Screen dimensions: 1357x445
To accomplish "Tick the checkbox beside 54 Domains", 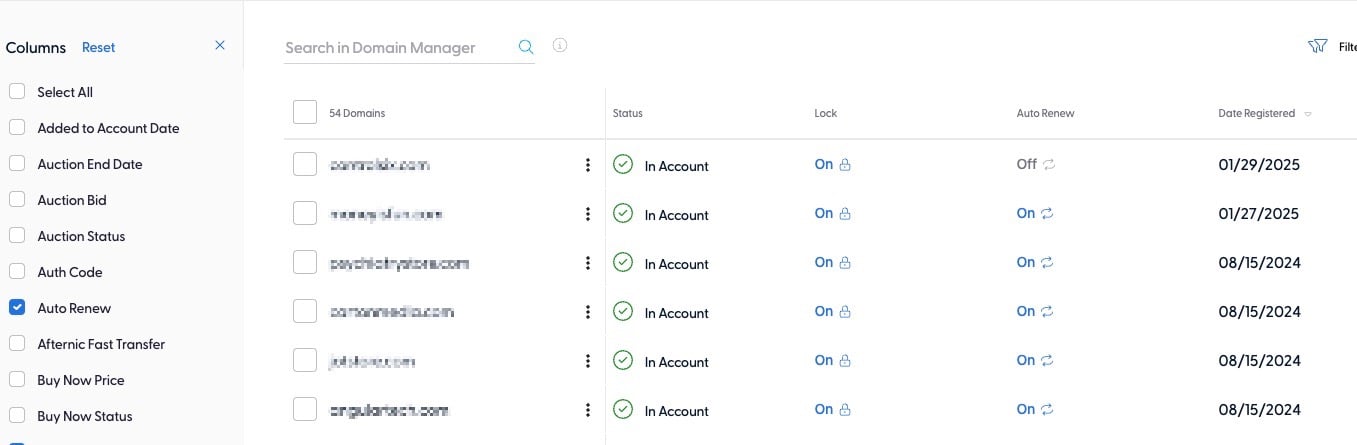I will point(305,113).
